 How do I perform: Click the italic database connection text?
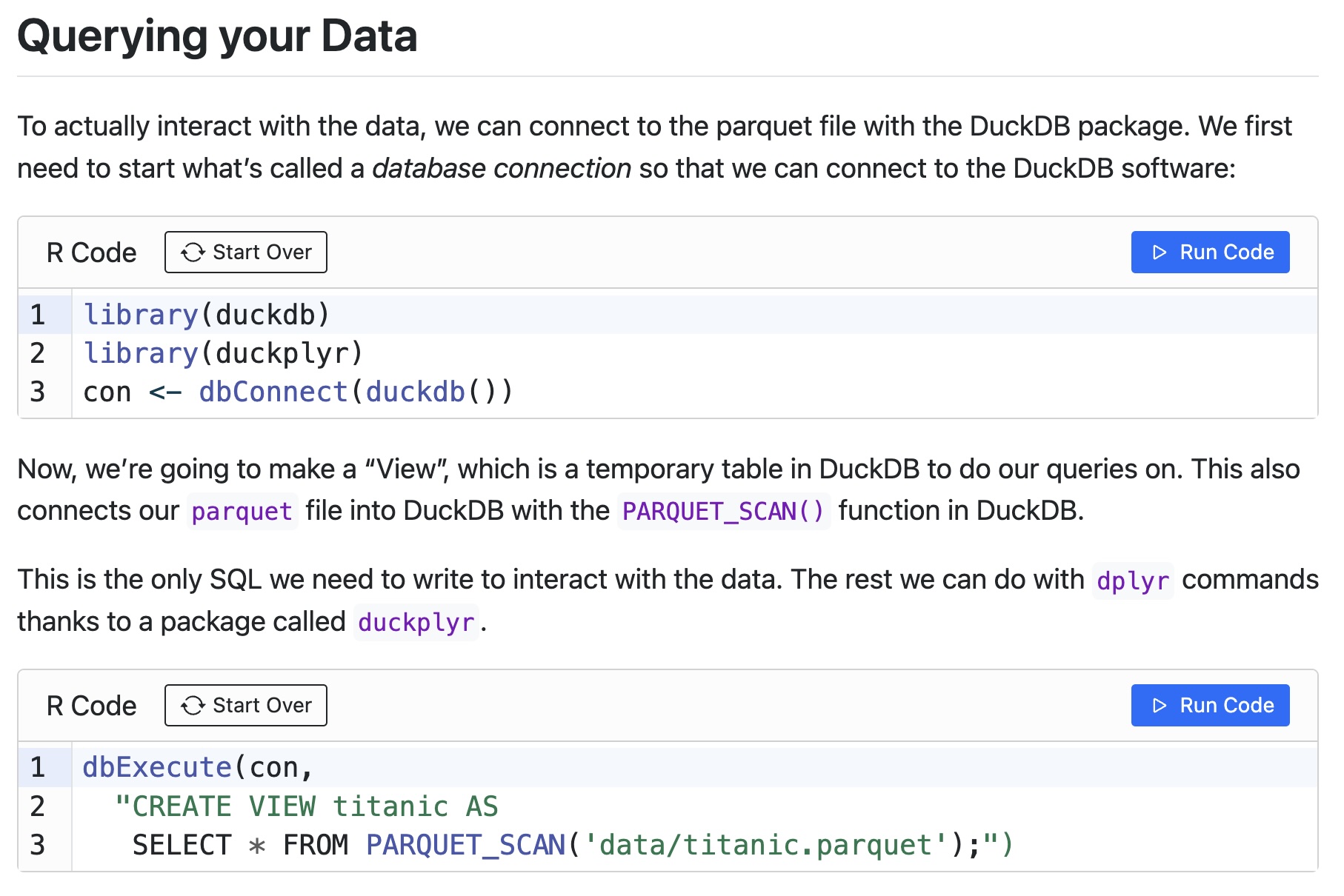(x=502, y=169)
